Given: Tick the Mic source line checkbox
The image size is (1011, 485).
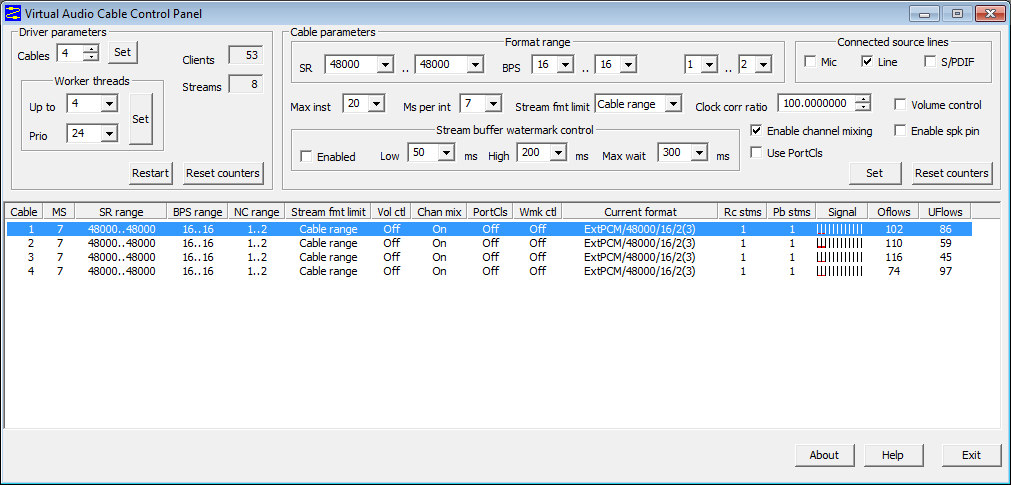Looking at the screenshot, I should point(810,62).
